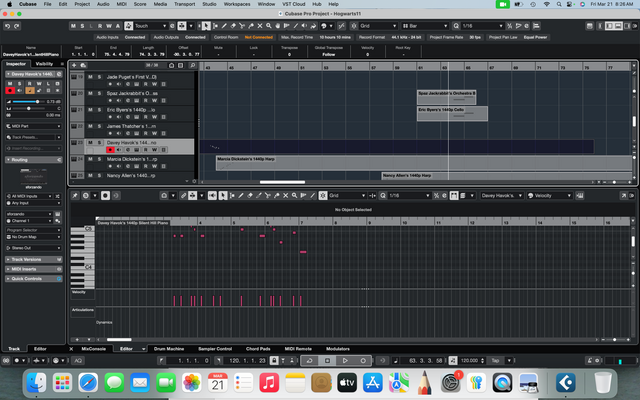Select the Spaz Jackrabbit's Orchestra event
This screenshot has height=400, width=640.
pos(447,97)
